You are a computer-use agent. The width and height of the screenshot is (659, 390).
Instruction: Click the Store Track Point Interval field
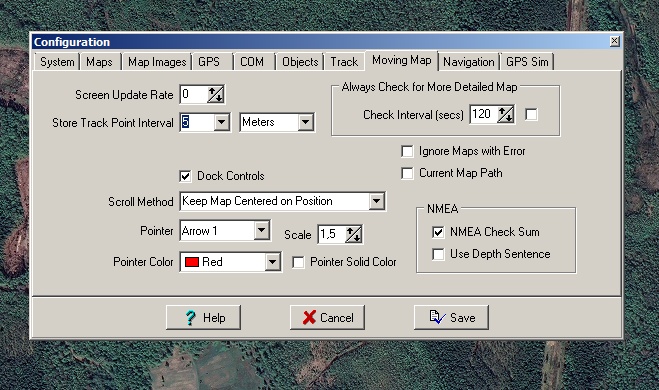[x=197, y=122]
